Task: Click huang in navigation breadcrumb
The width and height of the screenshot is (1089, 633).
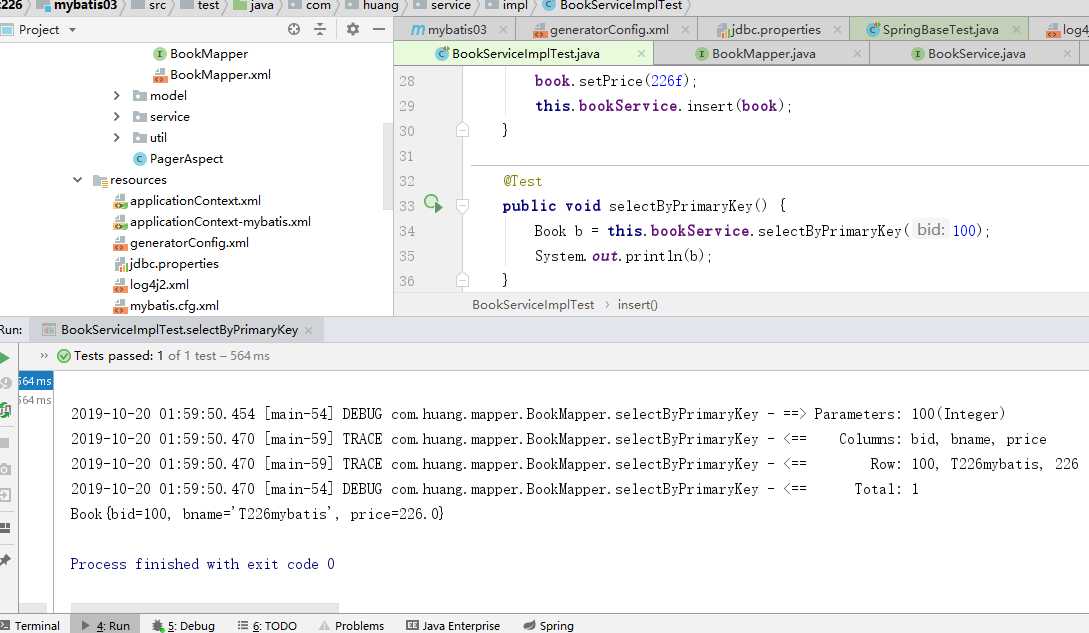Action: (x=373, y=6)
